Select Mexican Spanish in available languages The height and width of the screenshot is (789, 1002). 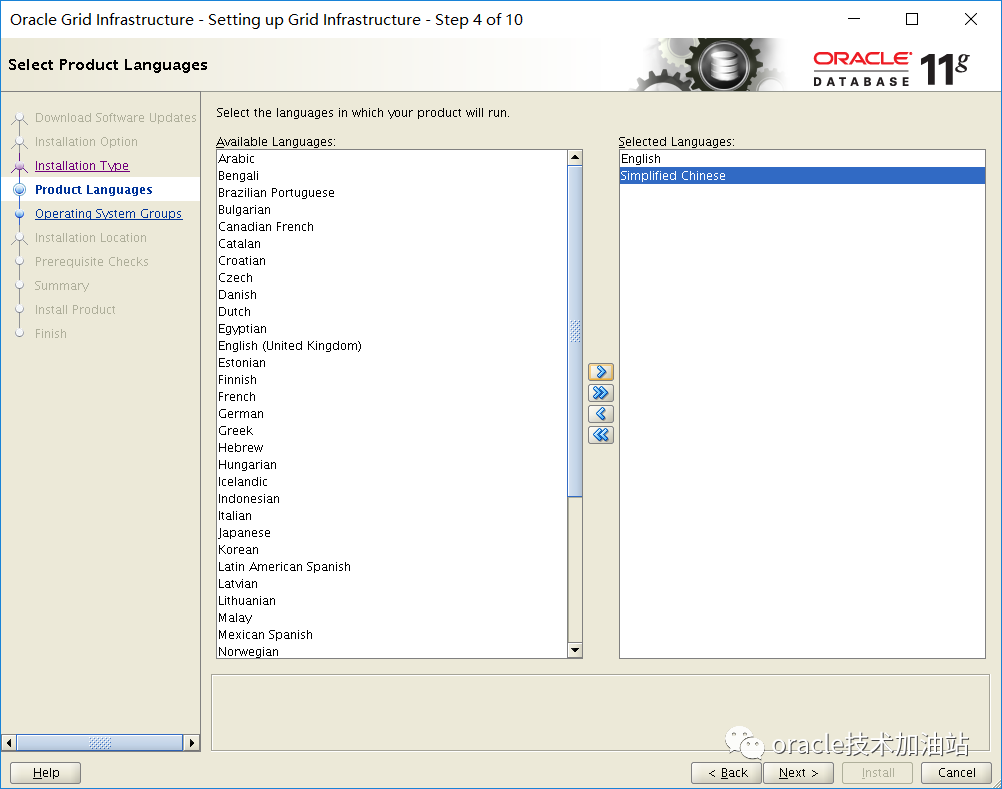click(x=392, y=635)
